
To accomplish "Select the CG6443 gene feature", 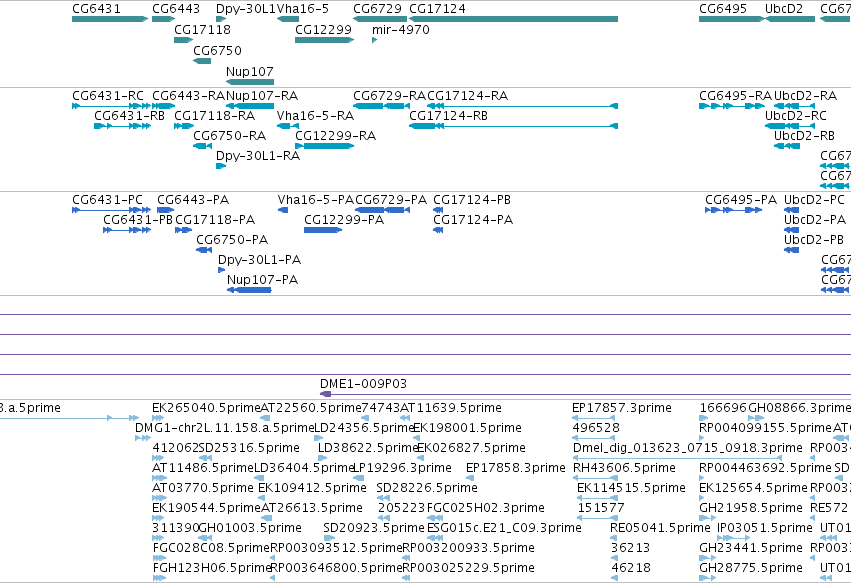I will [163, 19].
